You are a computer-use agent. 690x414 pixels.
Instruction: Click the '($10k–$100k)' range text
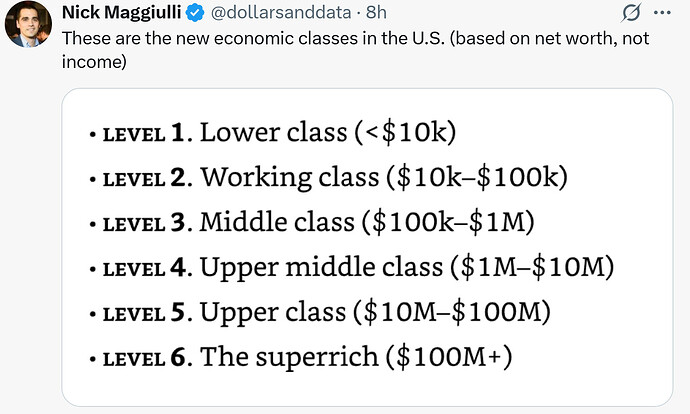tap(477, 177)
